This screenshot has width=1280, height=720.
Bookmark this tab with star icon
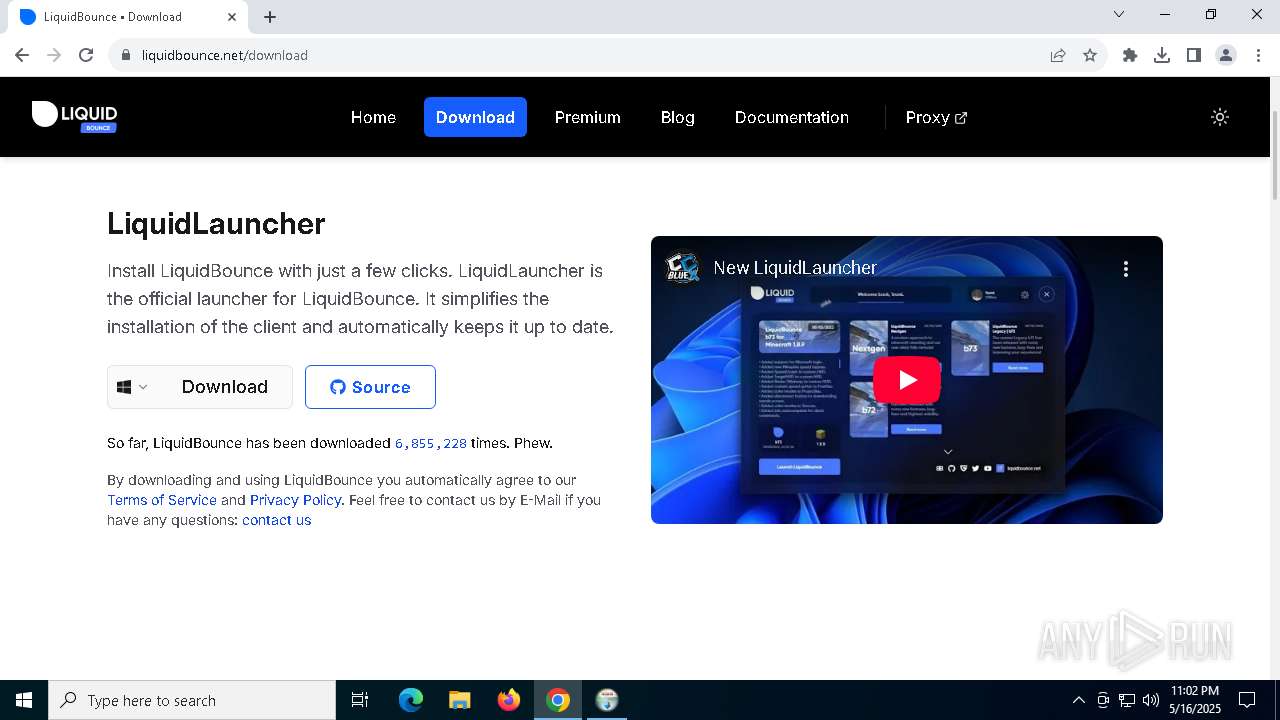1090,55
